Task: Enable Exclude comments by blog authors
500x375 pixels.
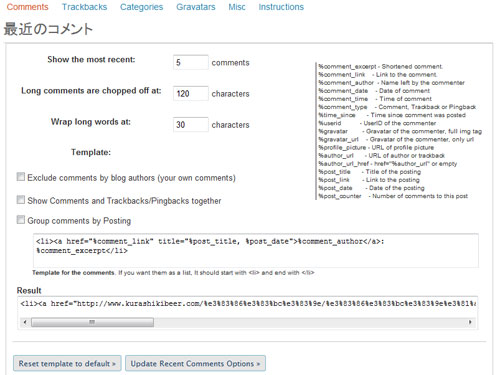Action: coord(21,177)
